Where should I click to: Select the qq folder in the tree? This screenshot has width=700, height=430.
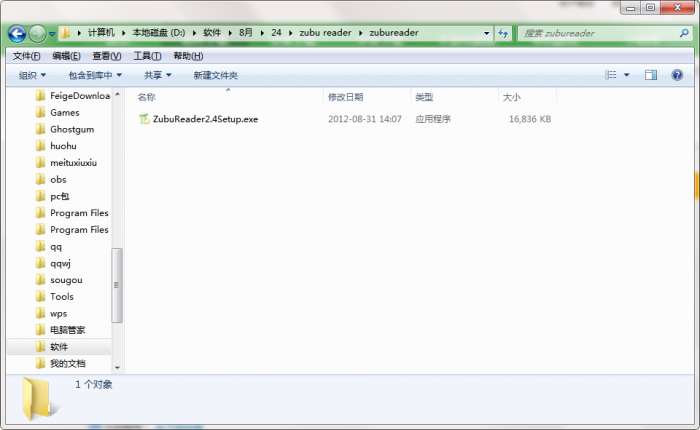(56, 246)
